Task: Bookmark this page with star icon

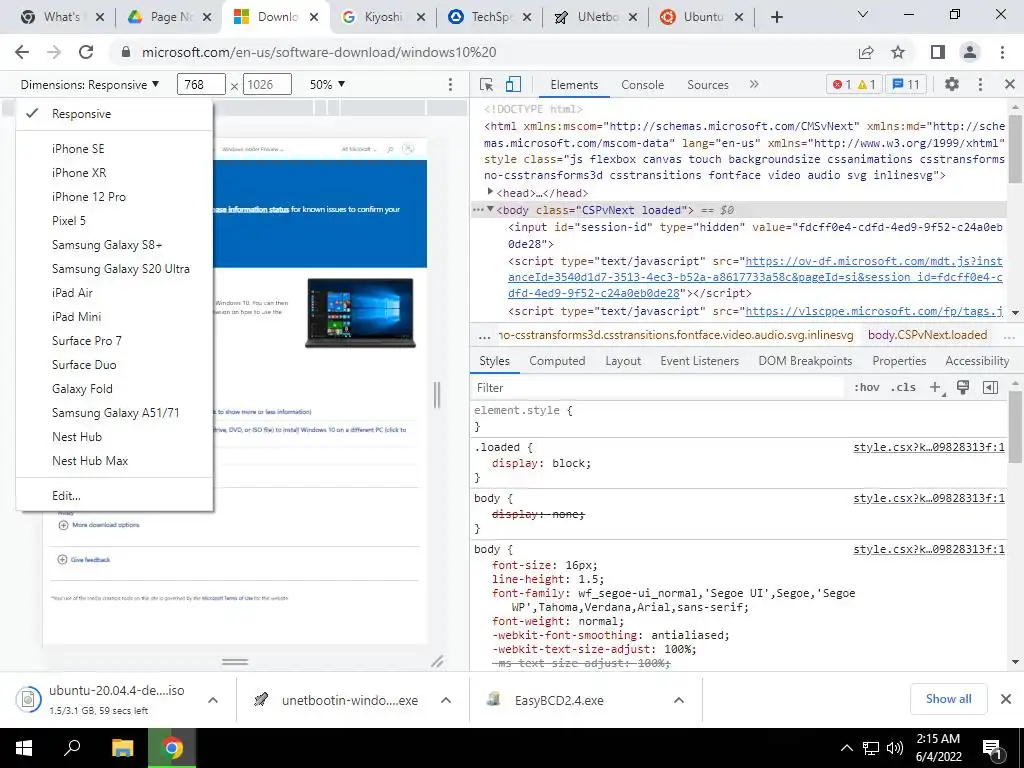Action: pos(898,52)
